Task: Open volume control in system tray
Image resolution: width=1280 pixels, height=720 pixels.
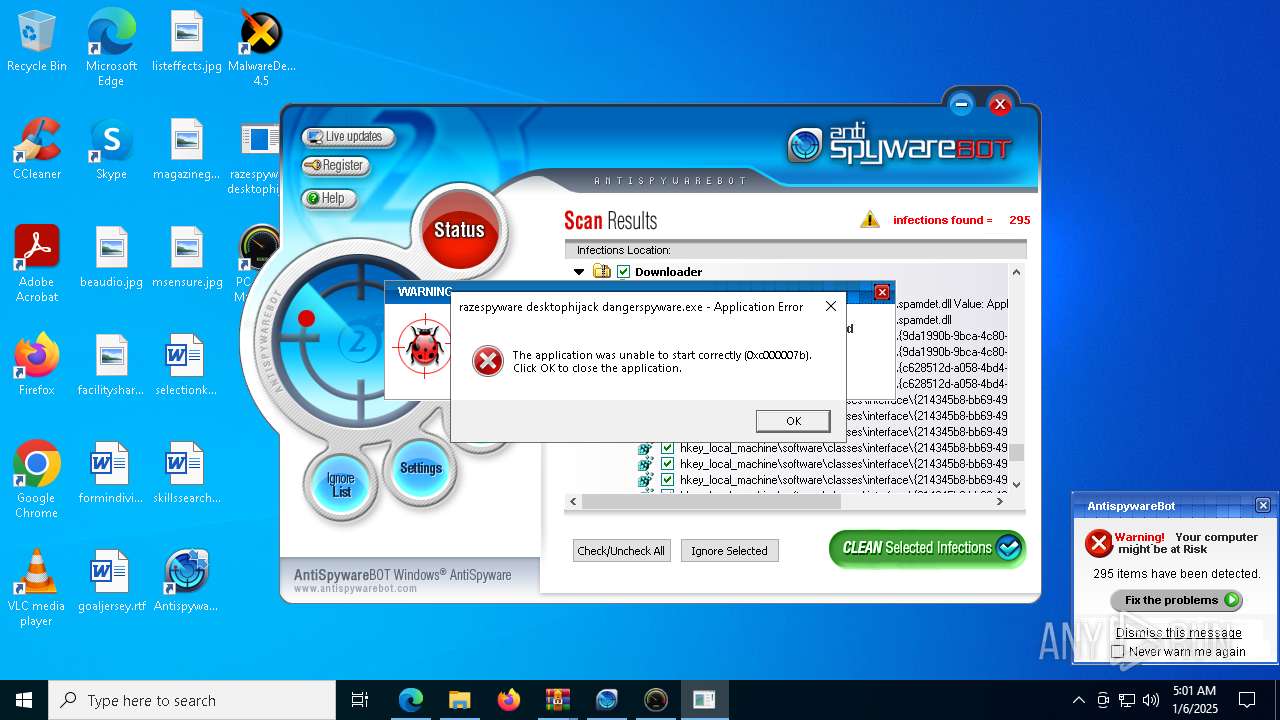Action: tap(1151, 700)
